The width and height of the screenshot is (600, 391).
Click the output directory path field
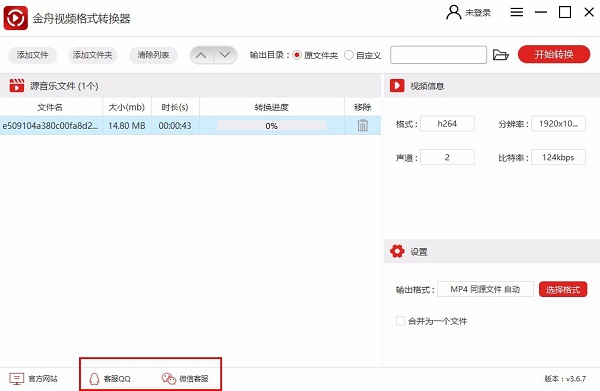coord(439,55)
